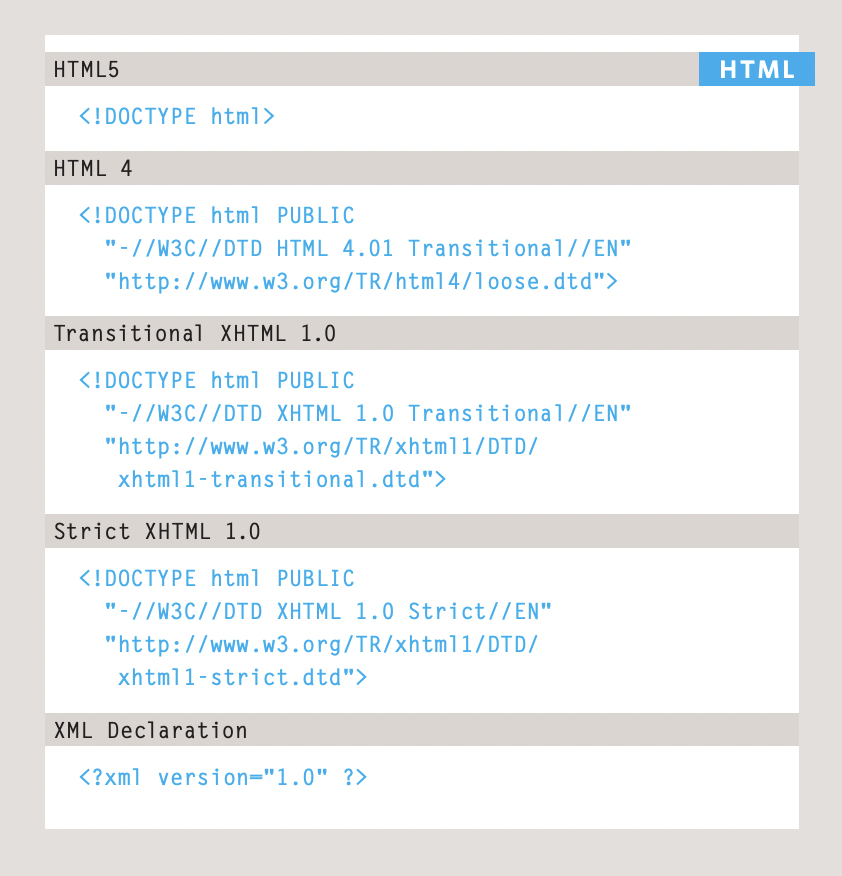Click the Transitional XHTML DOCTYPE PUBLIC line

(217, 380)
